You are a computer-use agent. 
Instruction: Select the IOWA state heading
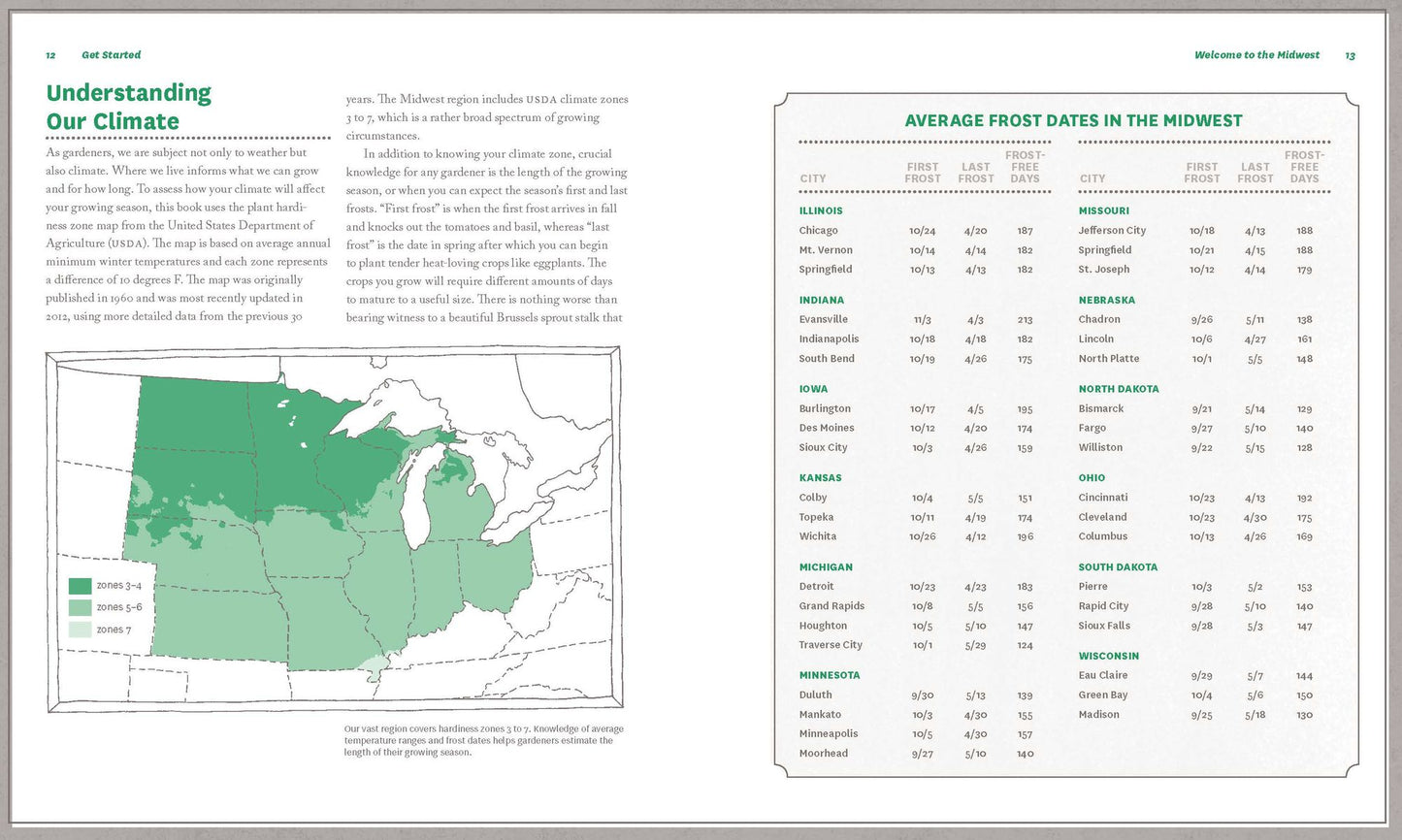pyautogui.click(x=813, y=389)
